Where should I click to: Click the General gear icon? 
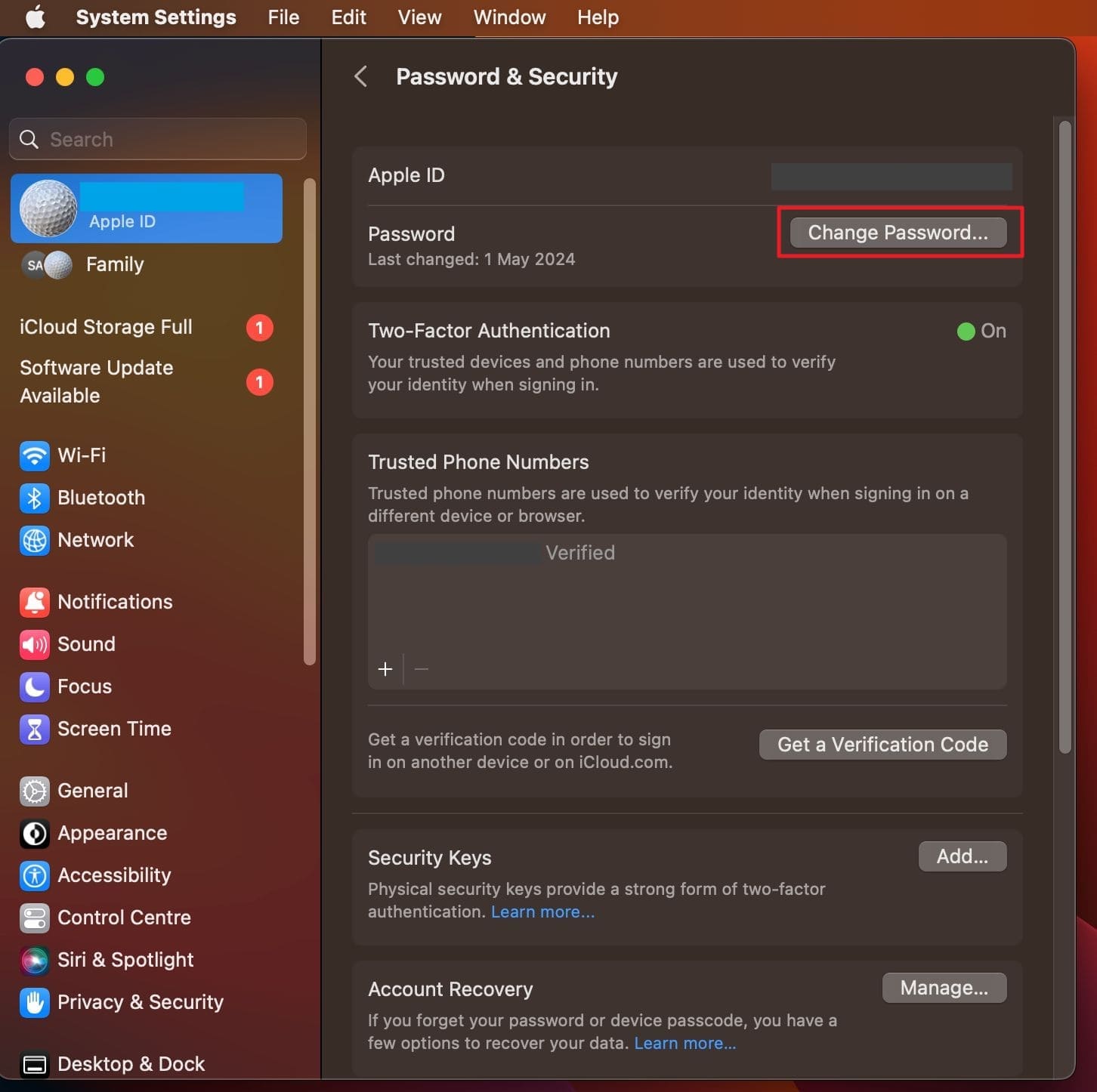(35, 791)
